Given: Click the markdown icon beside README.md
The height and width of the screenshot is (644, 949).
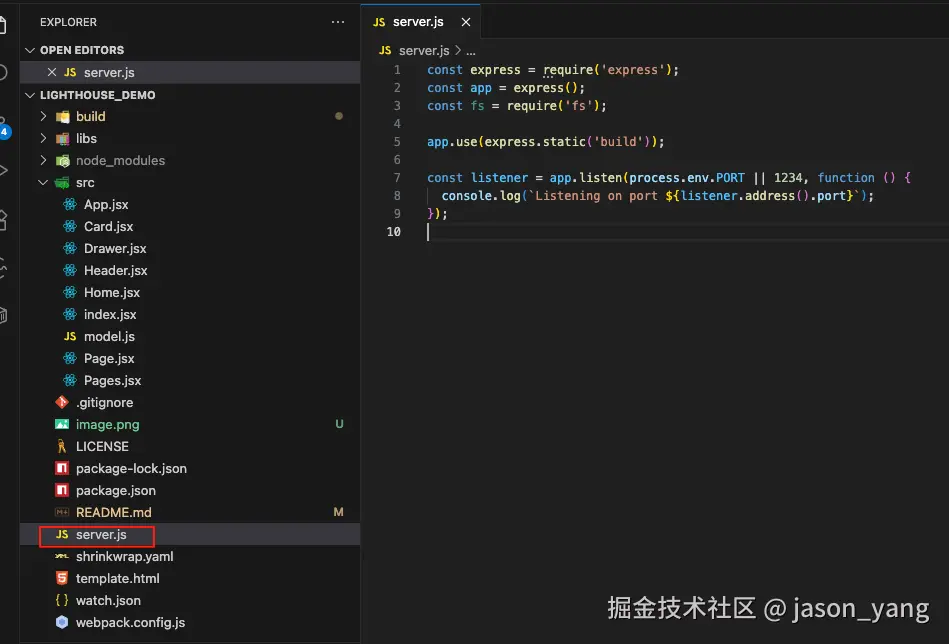Looking at the screenshot, I should (62, 513).
